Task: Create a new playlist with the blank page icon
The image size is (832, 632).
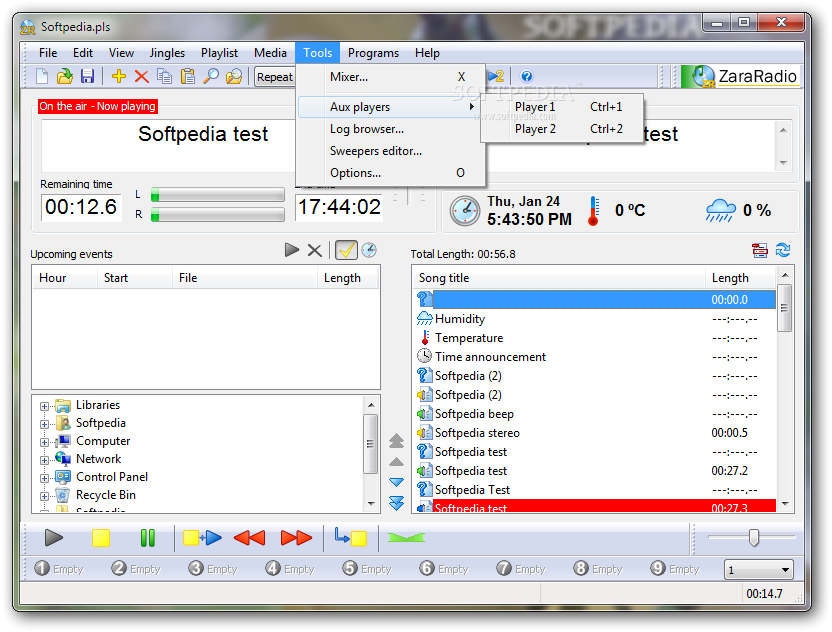Action: 42,76
